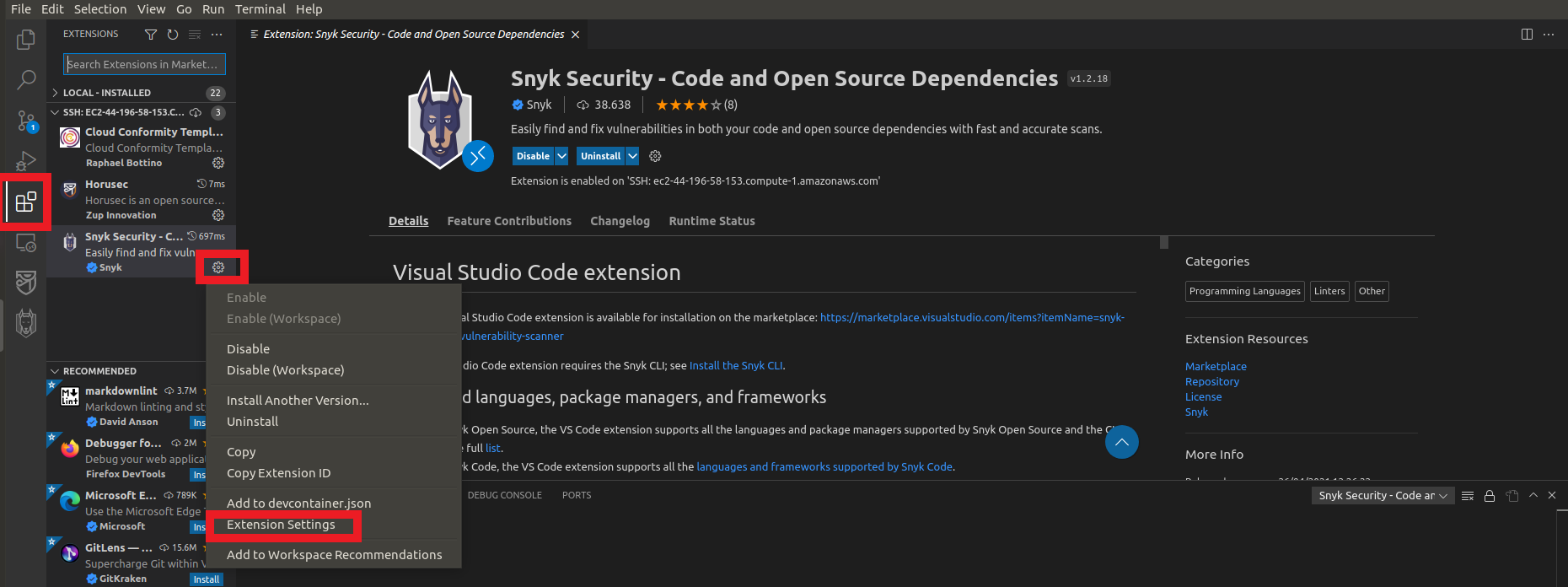Open Source Control view with badge
This screenshot has width=1568, height=587.
[26, 121]
